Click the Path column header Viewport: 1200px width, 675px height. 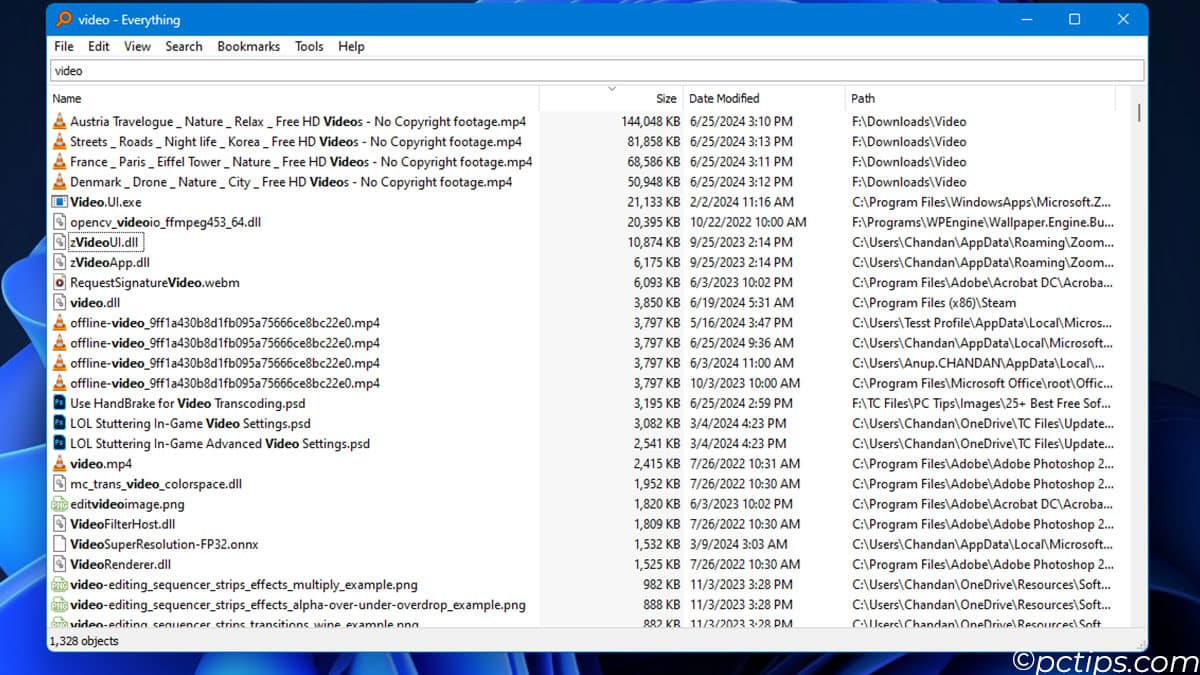863,98
